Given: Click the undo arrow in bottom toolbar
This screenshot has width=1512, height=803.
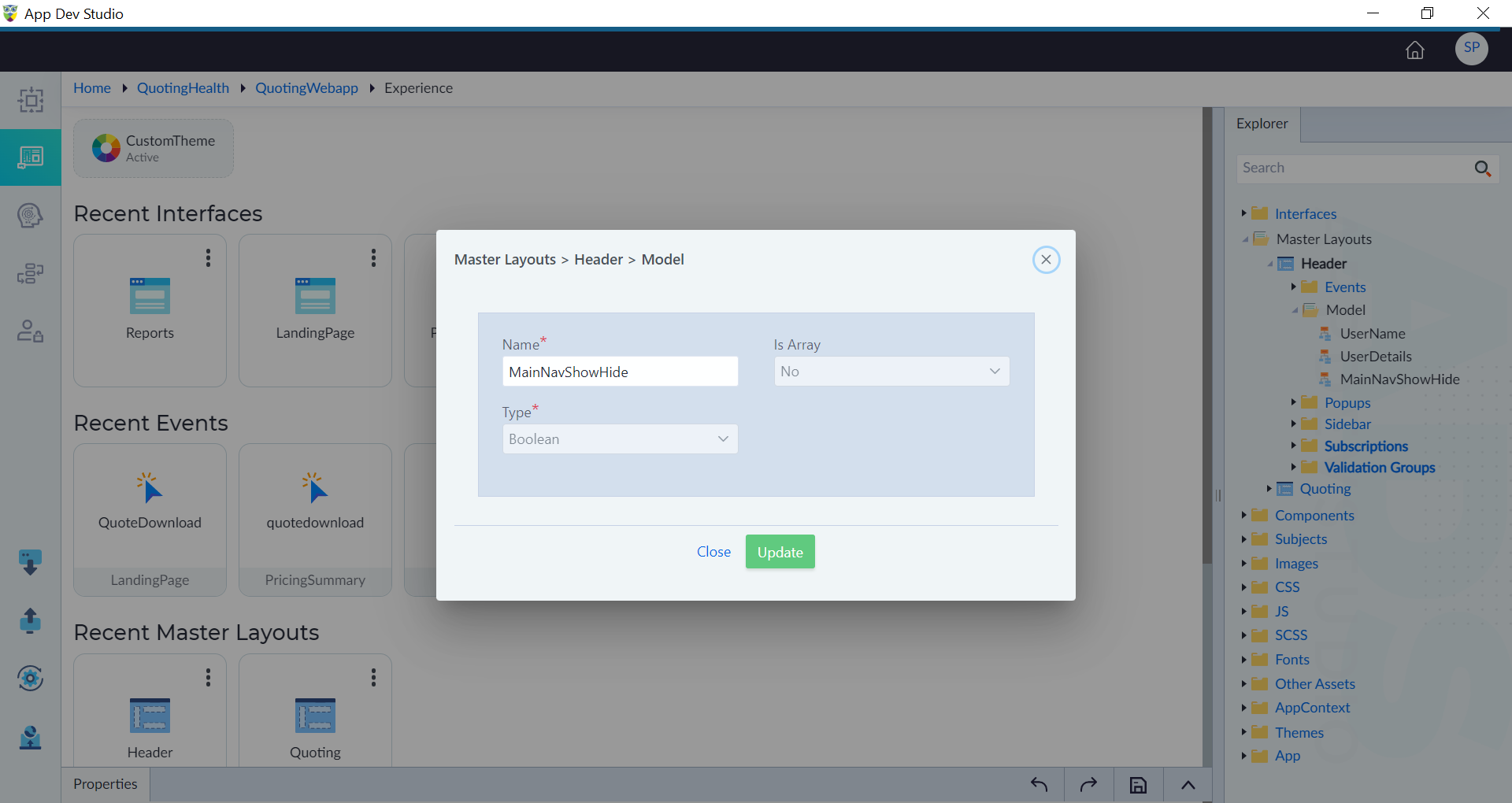Looking at the screenshot, I should [x=1039, y=784].
